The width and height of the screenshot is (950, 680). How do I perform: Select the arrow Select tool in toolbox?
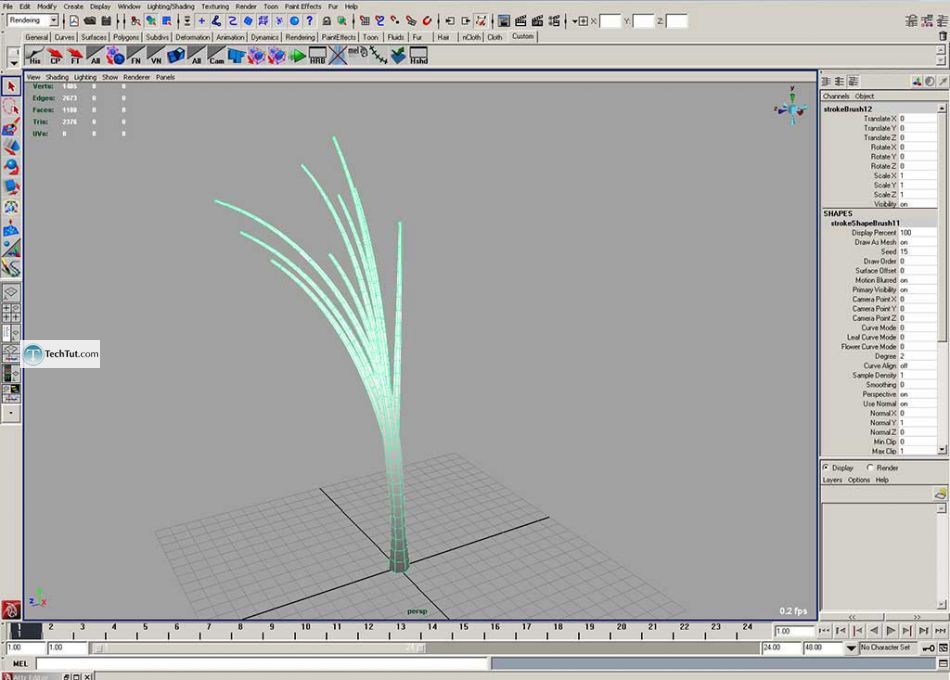[x=11, y=87]
